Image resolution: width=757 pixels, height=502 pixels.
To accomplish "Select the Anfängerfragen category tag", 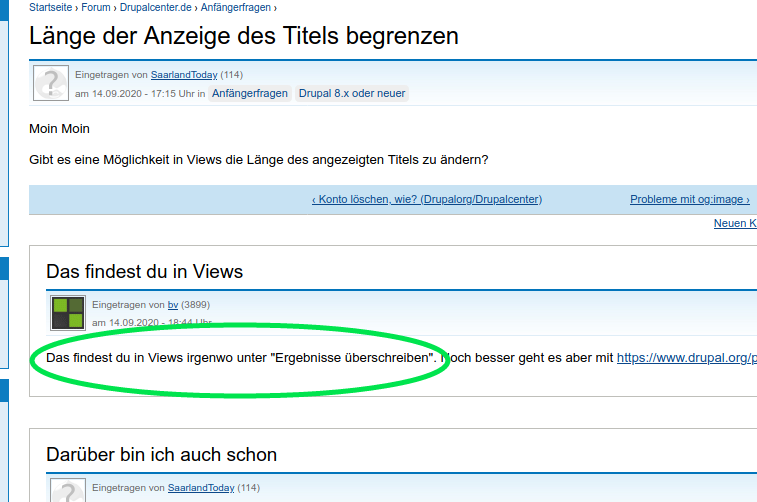I will pos(249,94).
